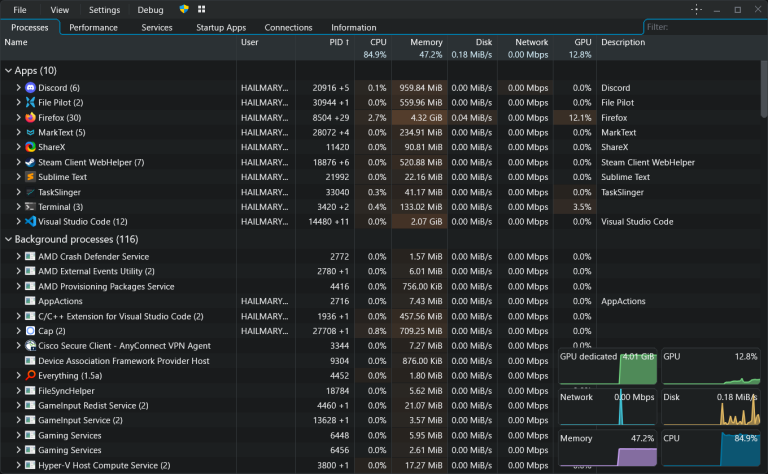Switch to the Performance tab

point(93,27)
